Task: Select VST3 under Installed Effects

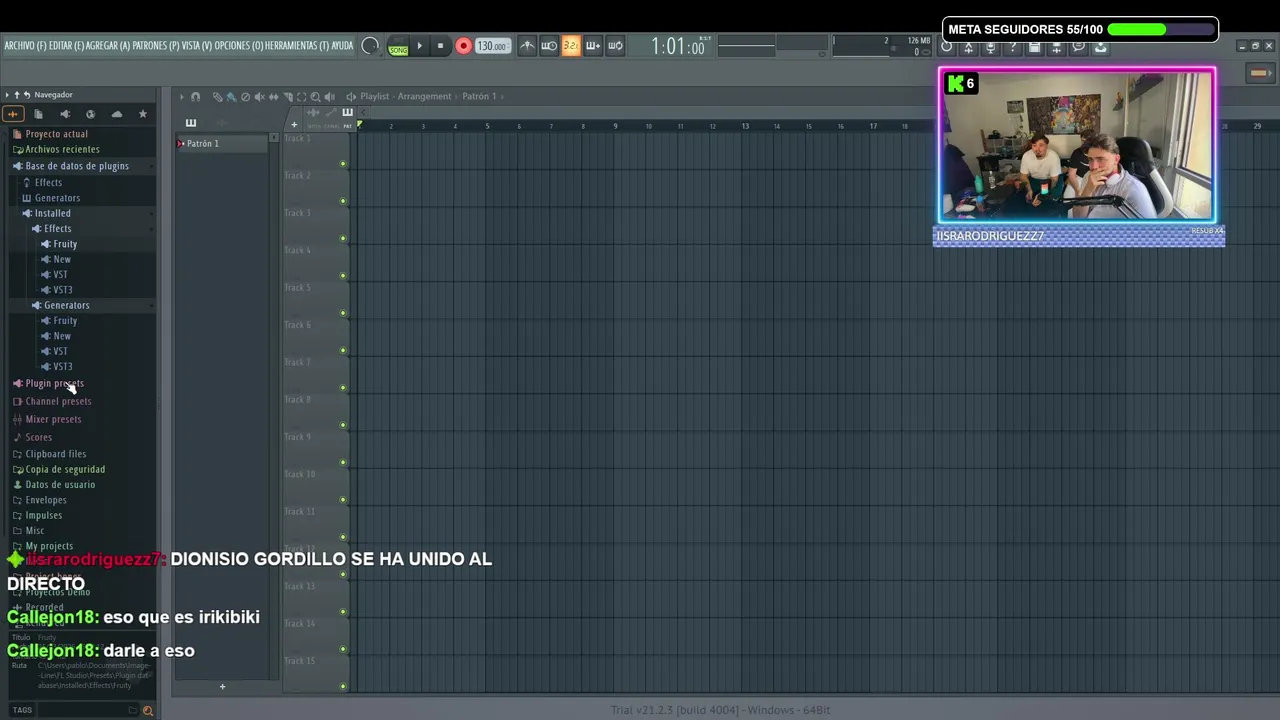Action: [62, 290]
